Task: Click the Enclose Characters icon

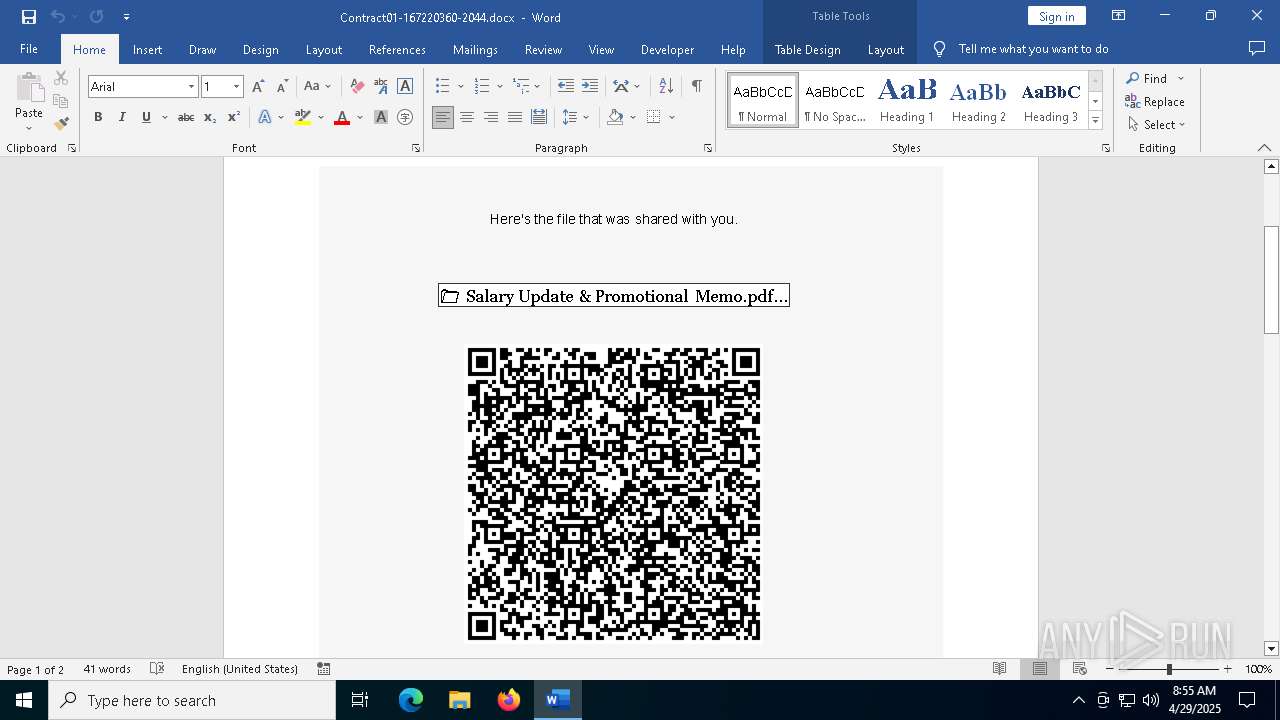Action: click(x=405, y=117)
